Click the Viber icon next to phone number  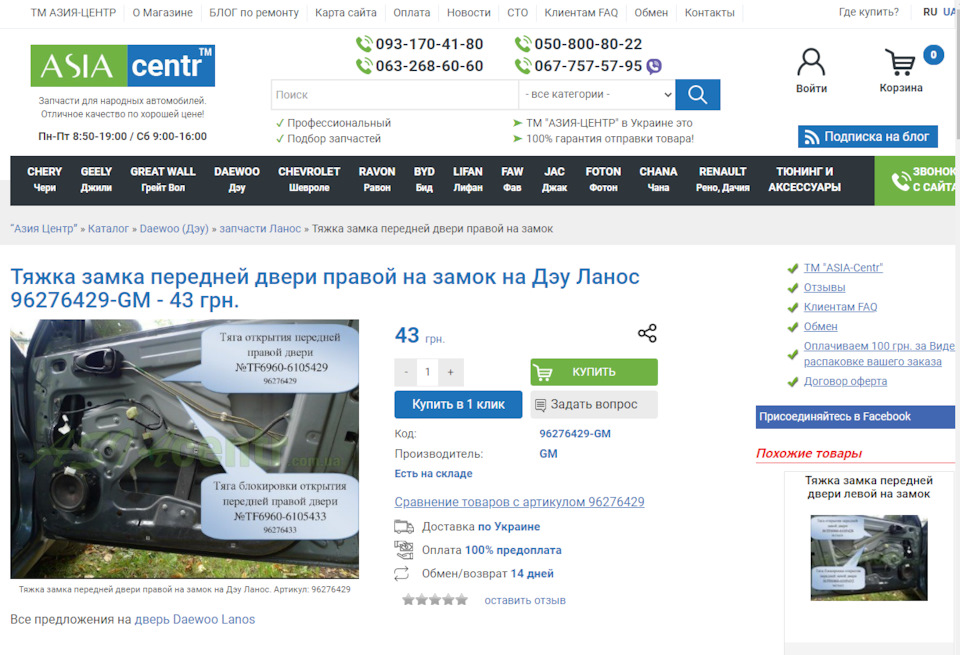point(654,66)
